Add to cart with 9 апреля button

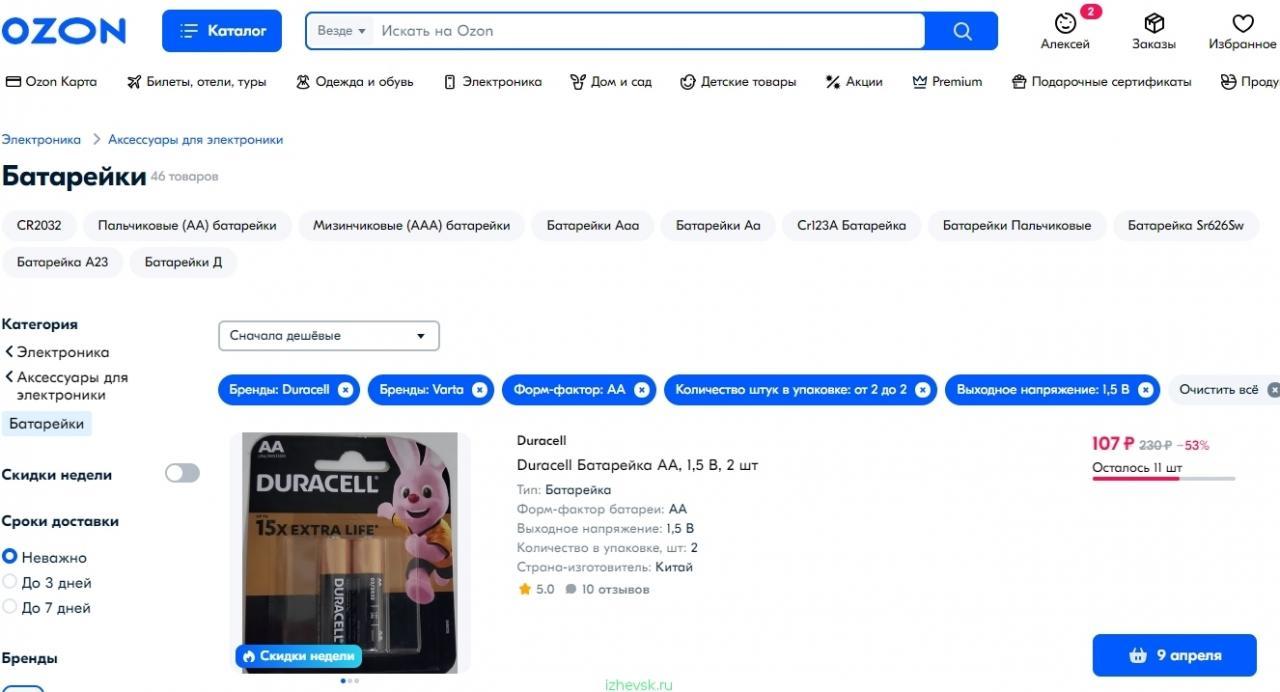pyautogui.click(x=1174, y=655)
